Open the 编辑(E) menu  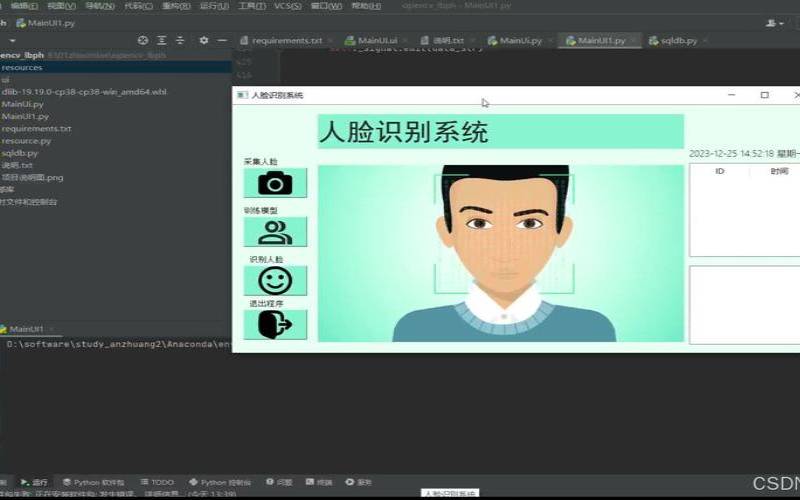24,6
